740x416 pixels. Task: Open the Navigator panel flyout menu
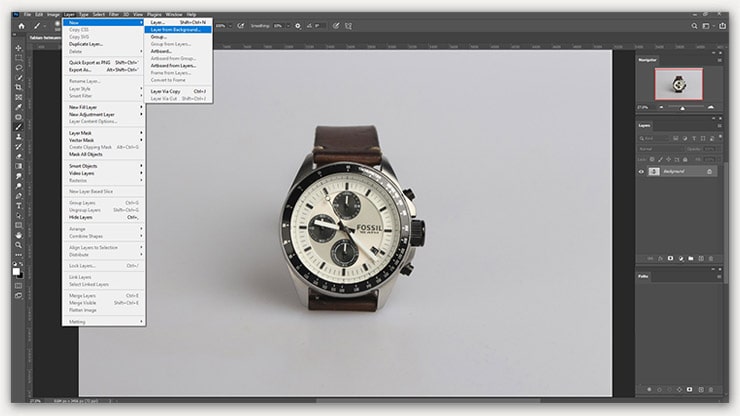coord(720,60)
